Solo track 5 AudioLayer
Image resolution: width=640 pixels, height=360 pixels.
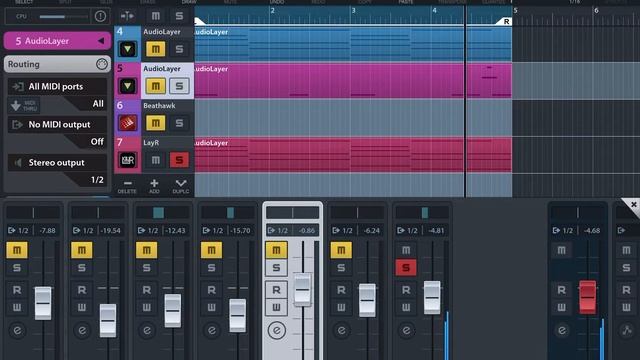[179, 86]
